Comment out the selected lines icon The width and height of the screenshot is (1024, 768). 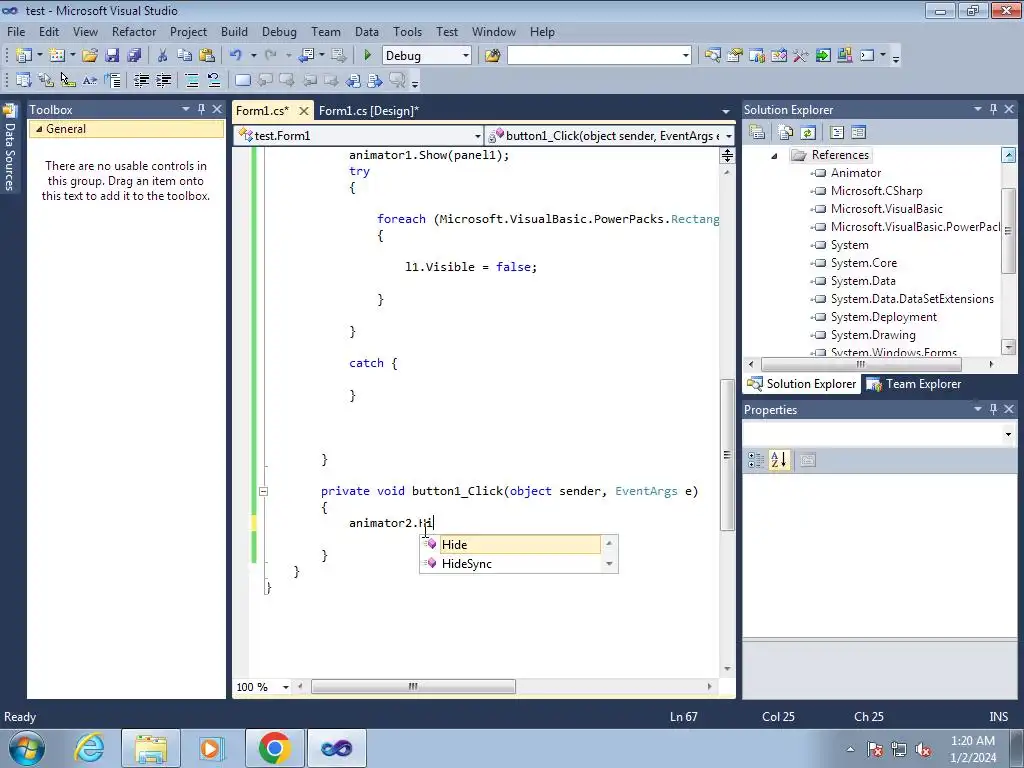click(192, 80)
